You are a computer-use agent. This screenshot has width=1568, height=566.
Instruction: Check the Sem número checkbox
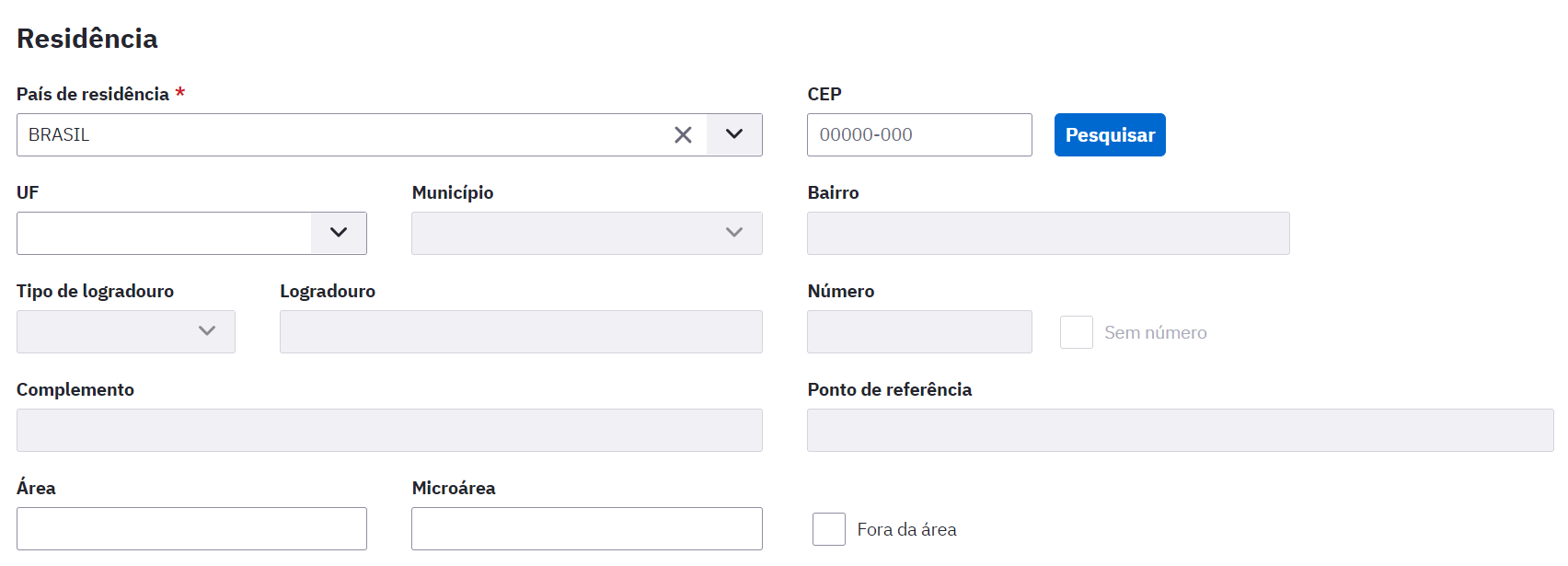tap(1077, 332)
